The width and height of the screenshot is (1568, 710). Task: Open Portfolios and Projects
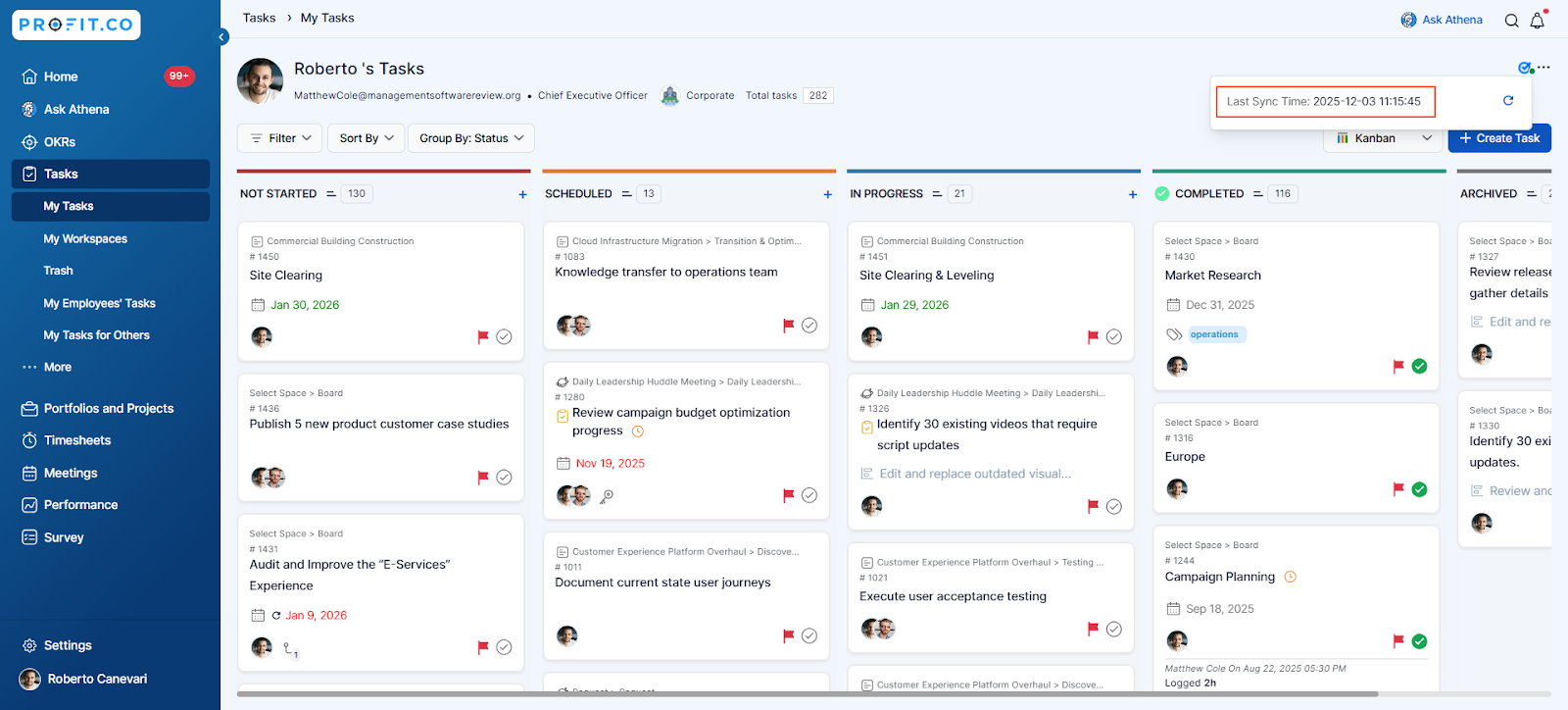pos(108,408)
